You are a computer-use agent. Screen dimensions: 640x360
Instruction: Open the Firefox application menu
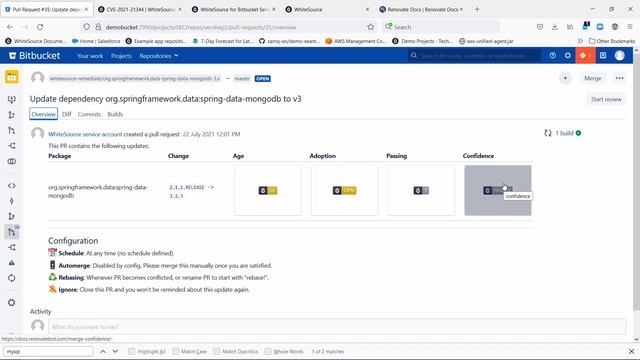630,27
